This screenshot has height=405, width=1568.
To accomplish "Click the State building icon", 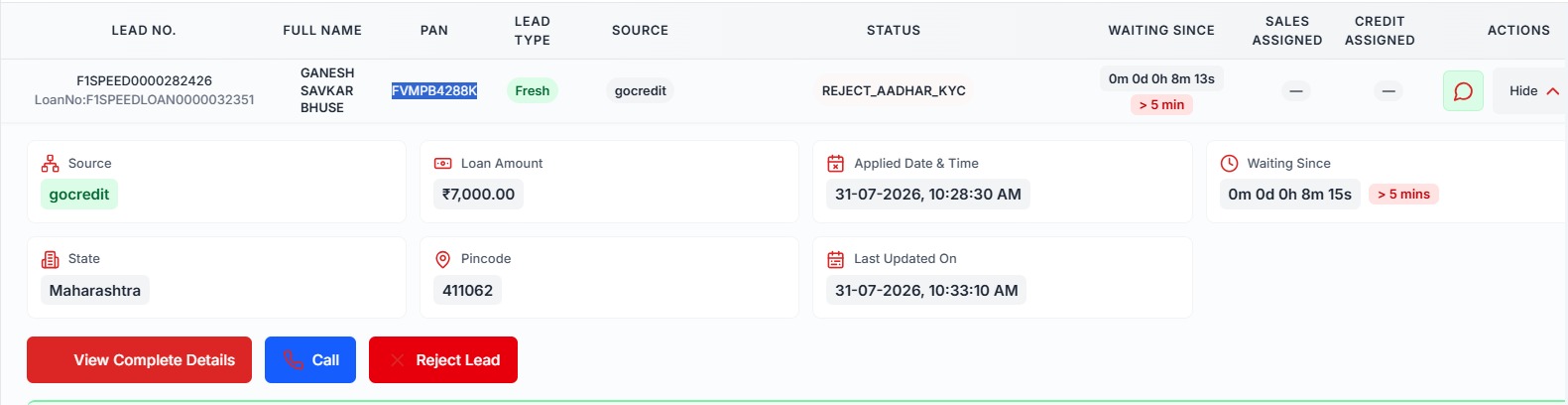I will click(x=50, y=259).
